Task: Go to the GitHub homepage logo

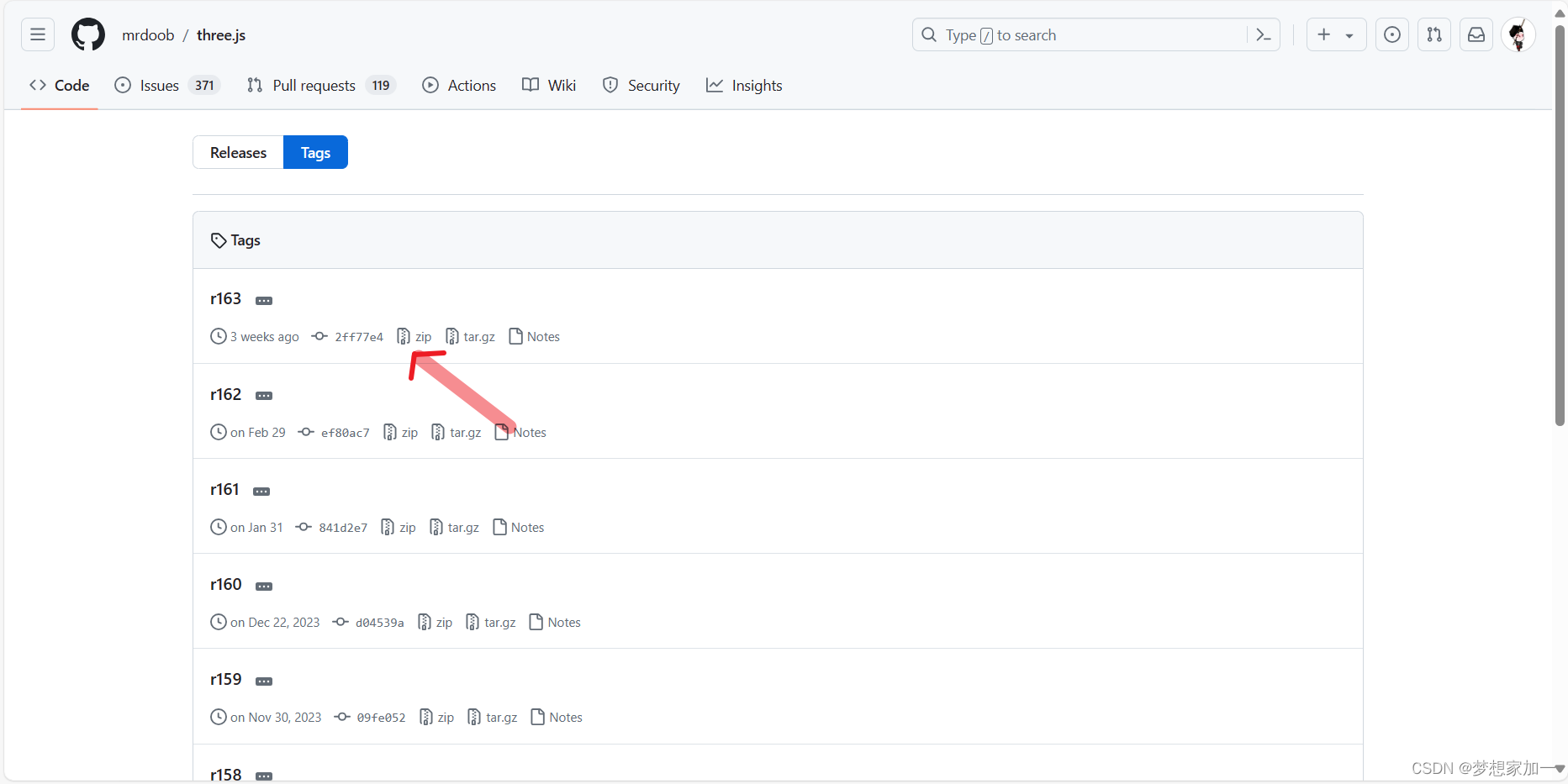Action: click(x=88, y=34)
